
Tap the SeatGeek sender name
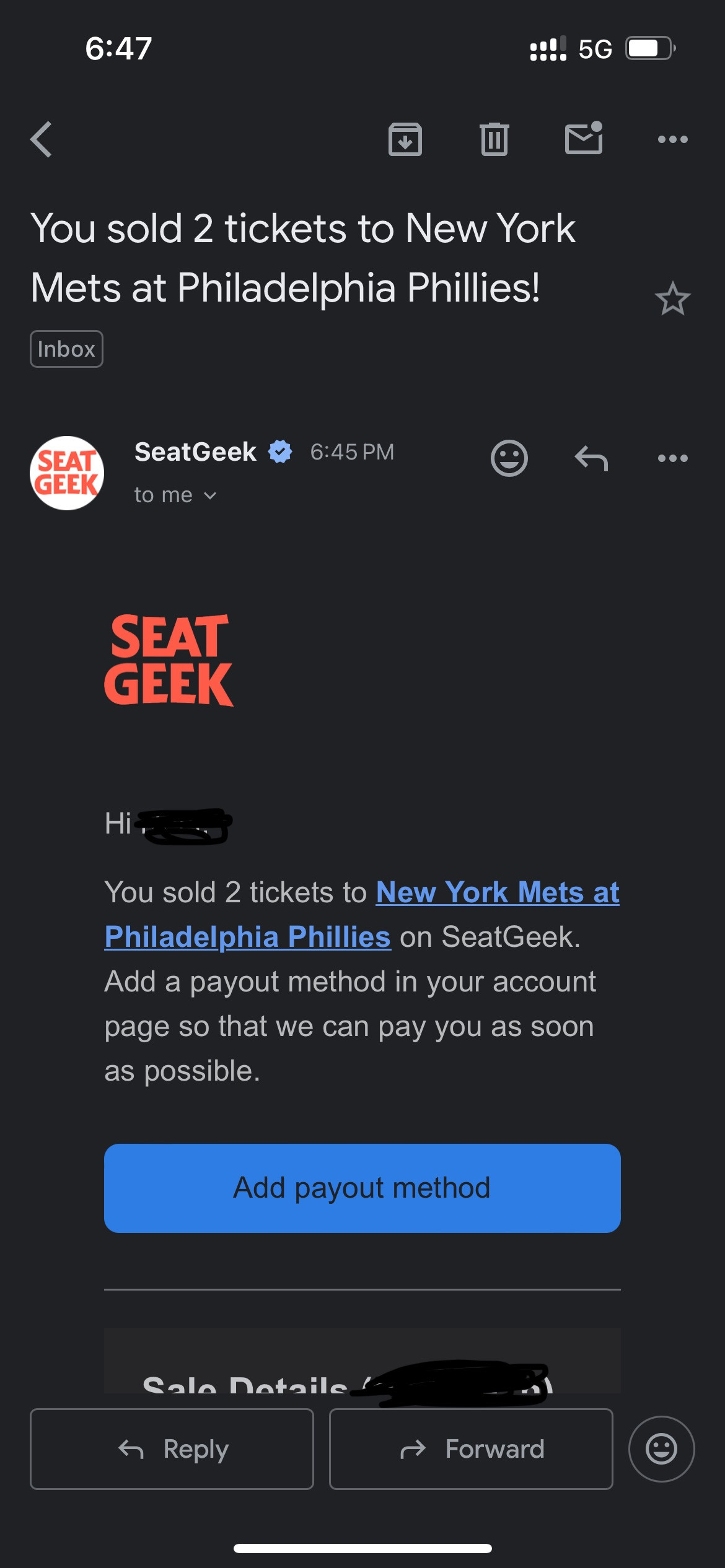click(195, 452)
